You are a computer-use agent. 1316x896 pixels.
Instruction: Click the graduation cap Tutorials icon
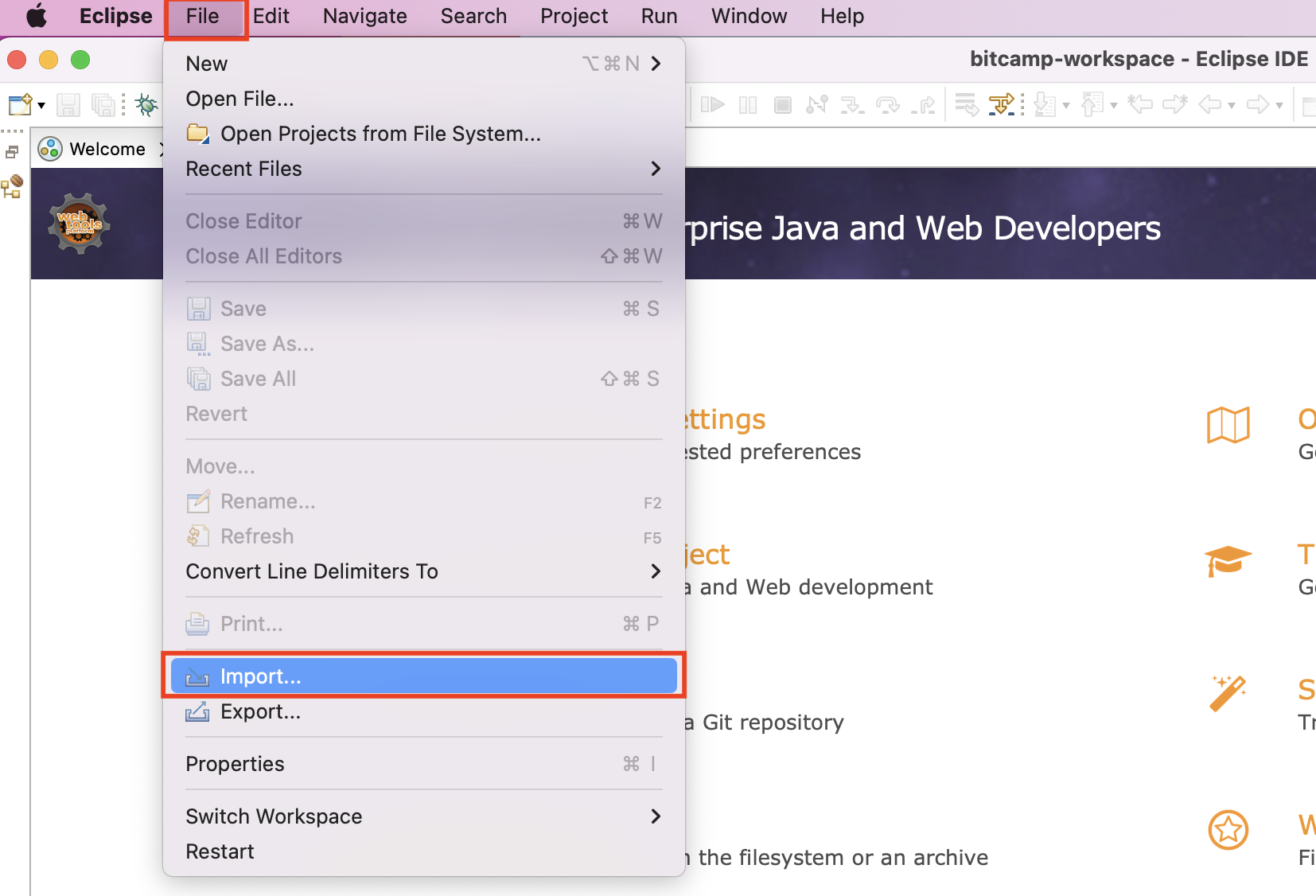[1228, 561]
